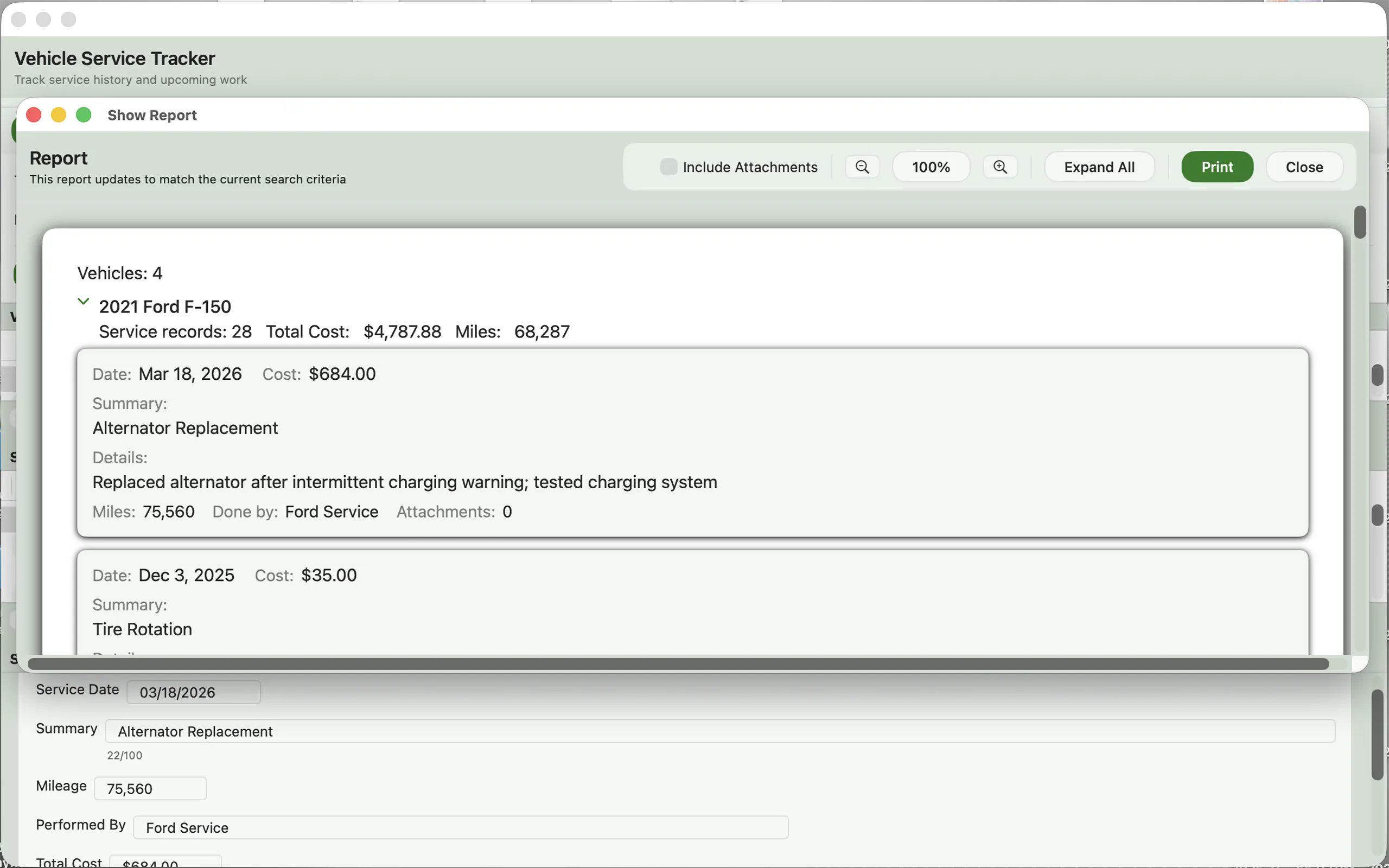Select the Dec 3, 2025 date text
This screenshot has width=1389, height=868.
click(187, 575)
